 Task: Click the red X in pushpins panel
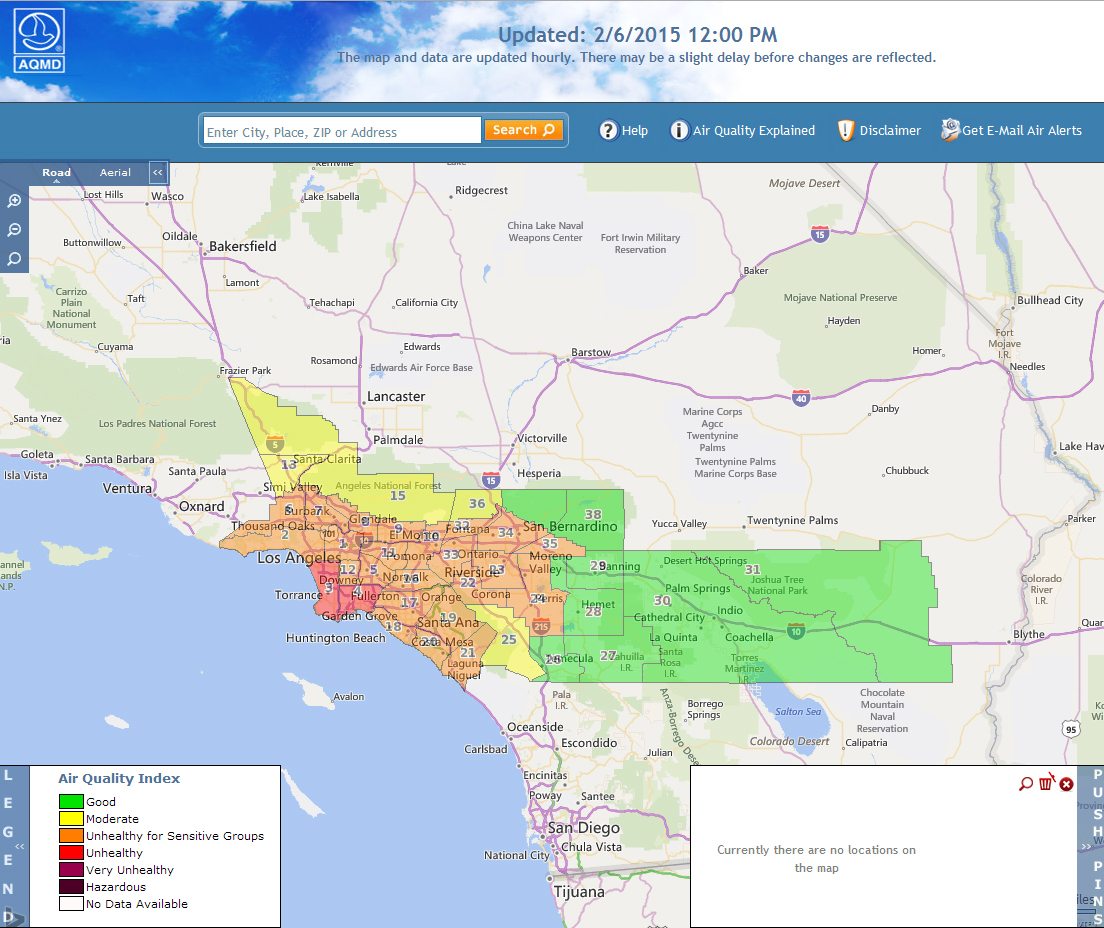tap(1066, 783)
